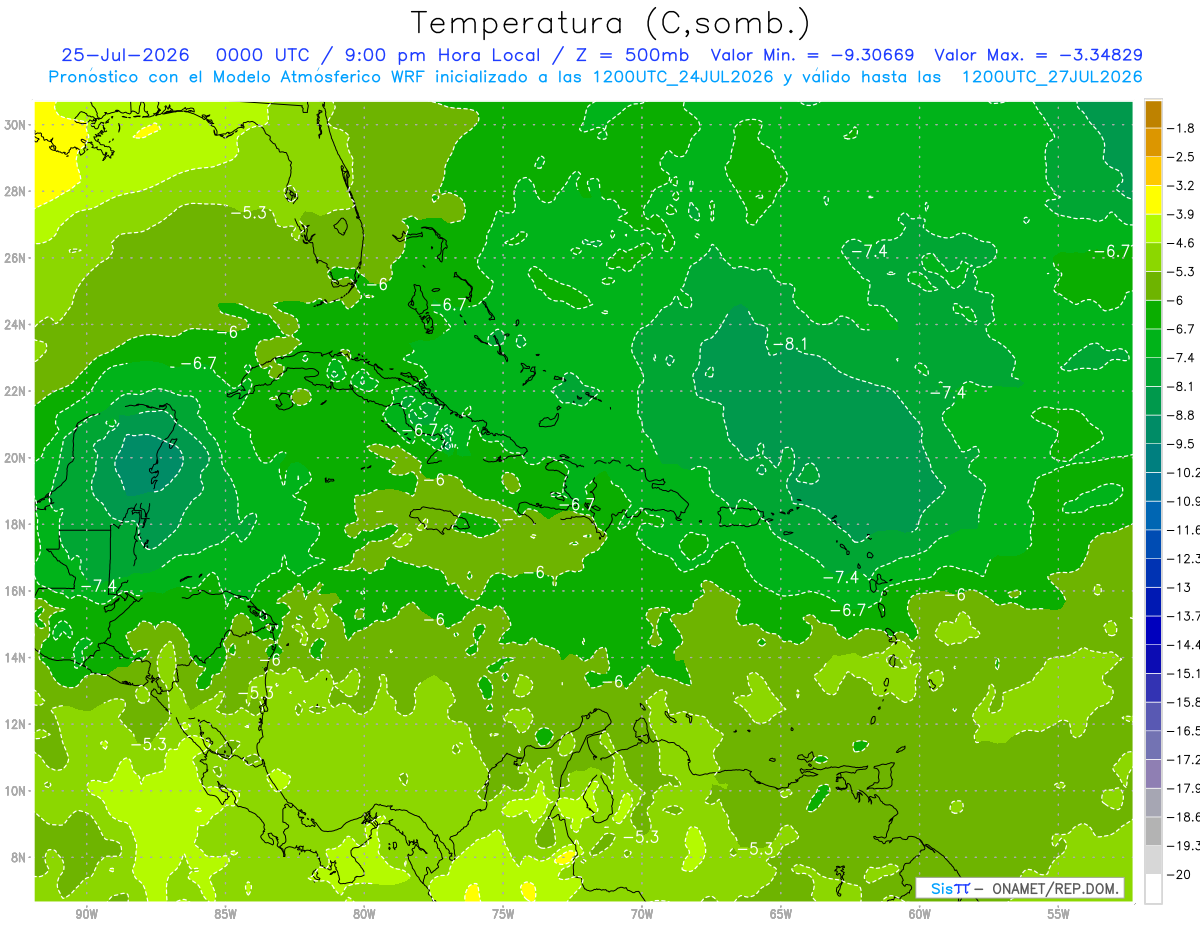This screenshot has height=927, width=1200.
Task: Click the title "Temperatura (C,somb.)"
Action: click(611, 23)
